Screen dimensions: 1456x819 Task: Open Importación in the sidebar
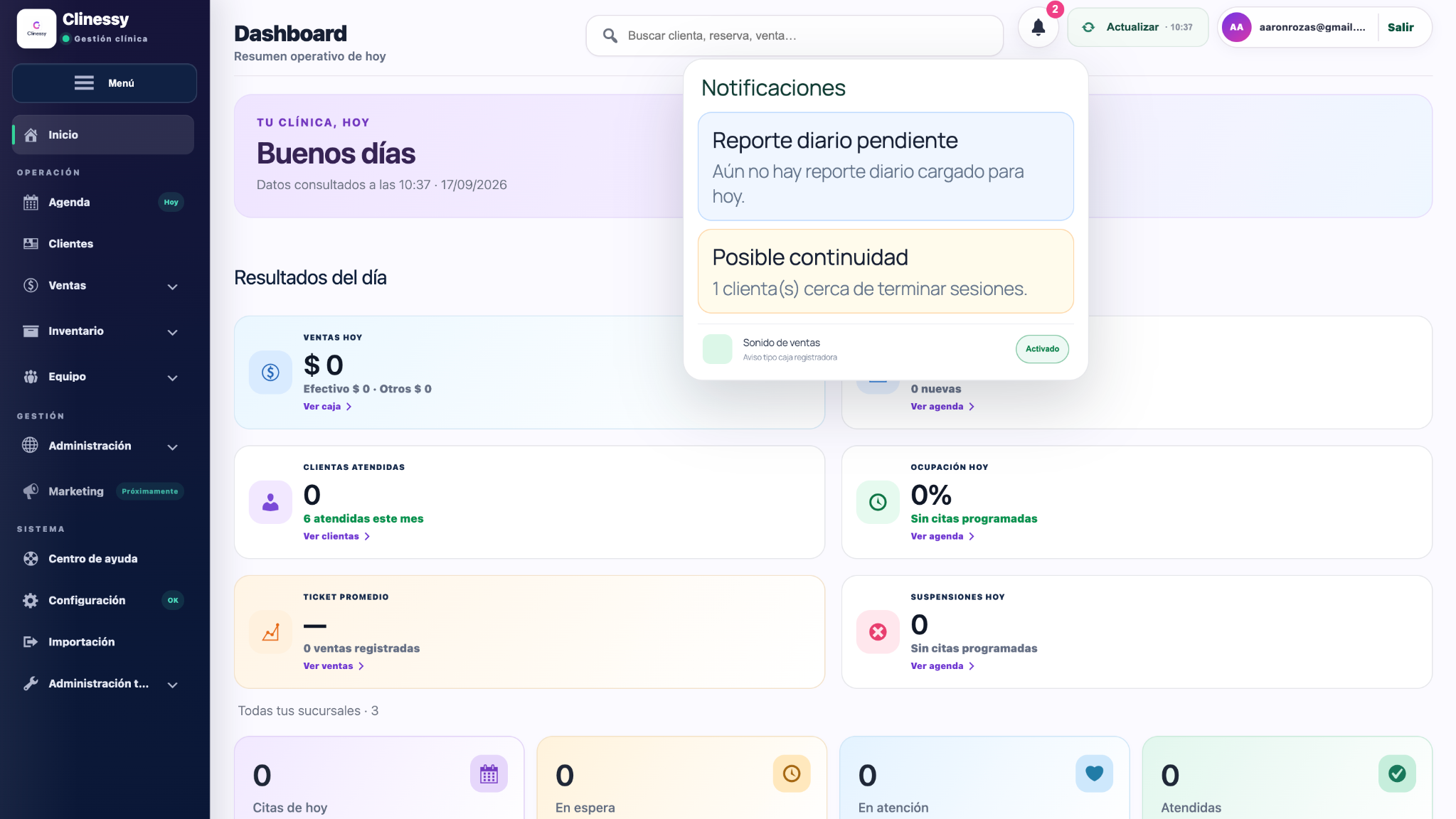click(x=103, y=642)
